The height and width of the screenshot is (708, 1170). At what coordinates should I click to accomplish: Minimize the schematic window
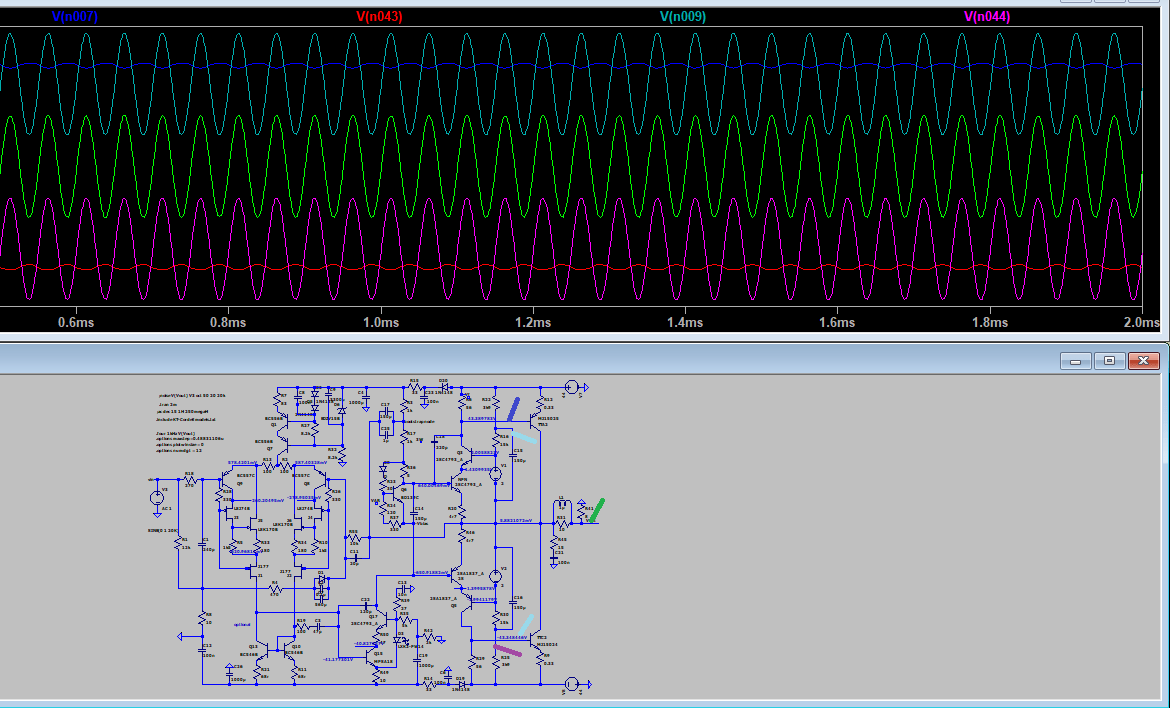tap(1075, 361)
